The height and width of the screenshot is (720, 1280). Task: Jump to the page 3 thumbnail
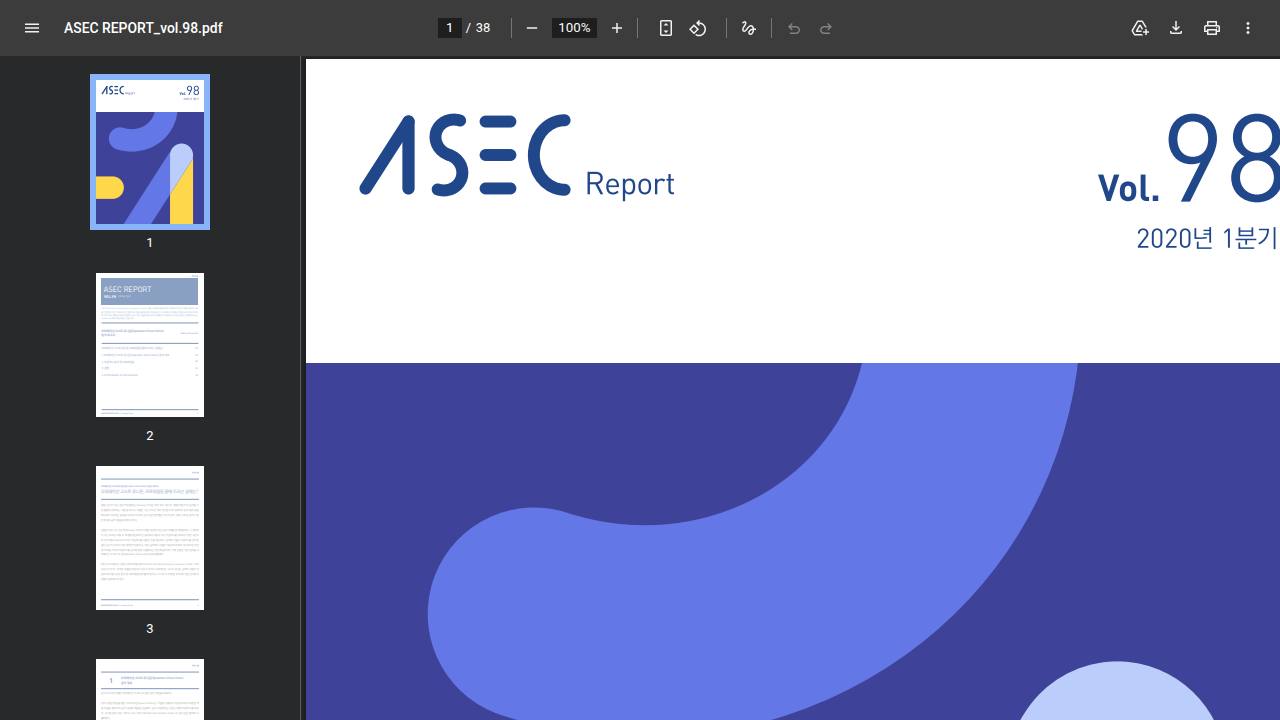pos(150,538)
